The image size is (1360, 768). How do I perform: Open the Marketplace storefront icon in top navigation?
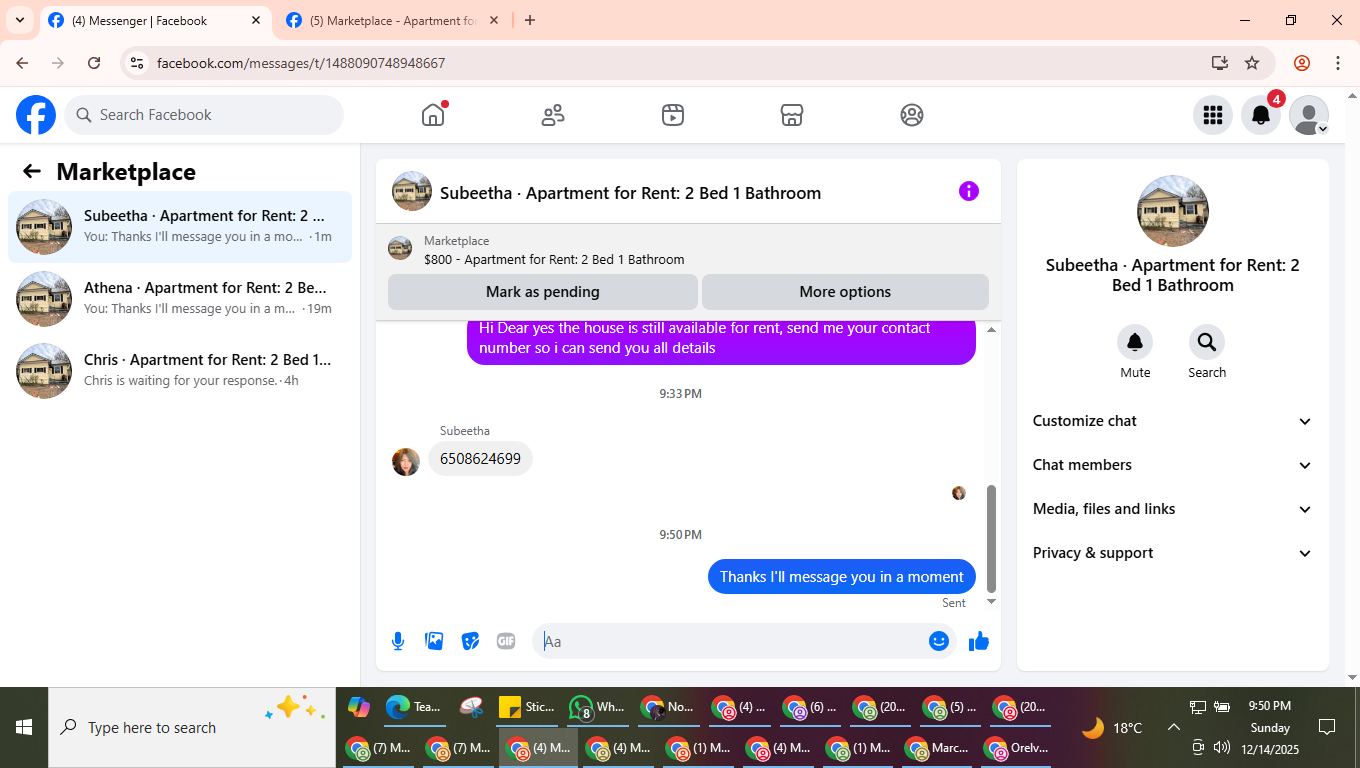click(792, 115)
